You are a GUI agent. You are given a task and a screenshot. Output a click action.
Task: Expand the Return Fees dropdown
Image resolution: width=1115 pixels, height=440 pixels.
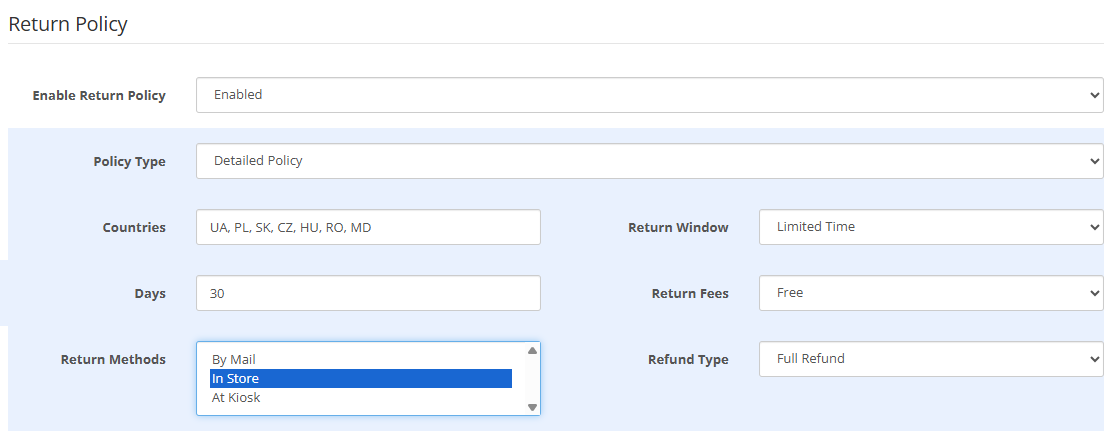(x=930, y=293)
